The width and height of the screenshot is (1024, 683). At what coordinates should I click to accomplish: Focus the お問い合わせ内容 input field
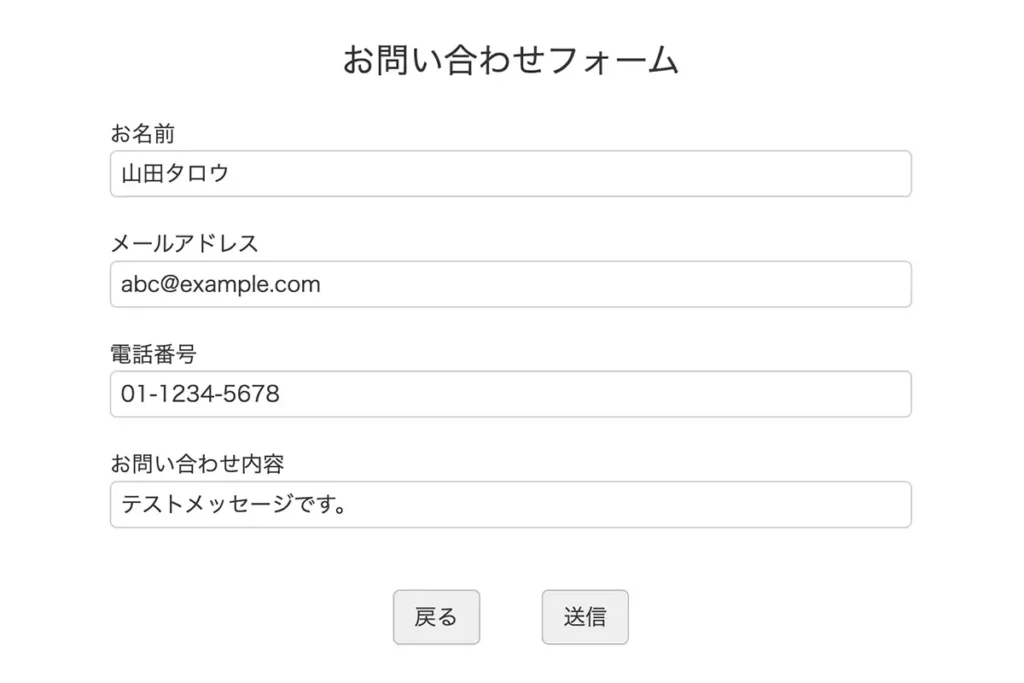coord(511,505)
